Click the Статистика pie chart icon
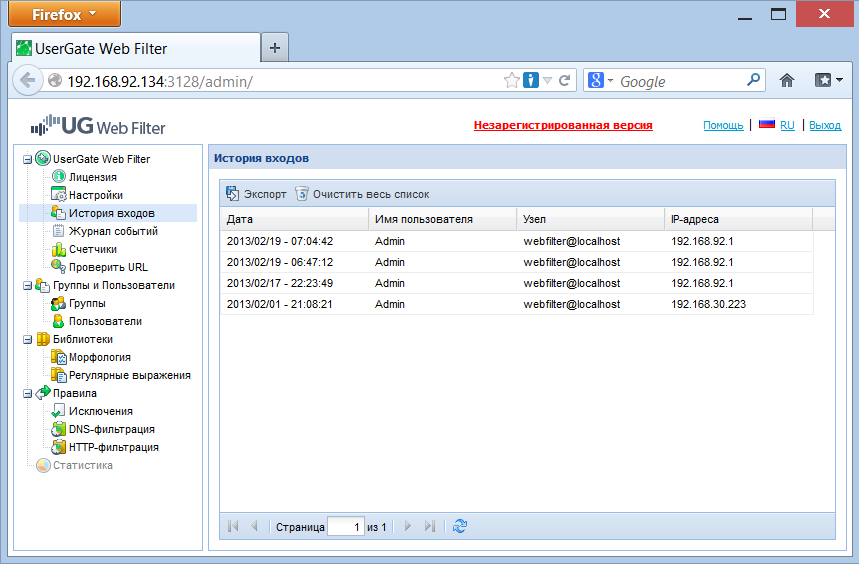The image size is (859, 564). [x=43, y=465]
